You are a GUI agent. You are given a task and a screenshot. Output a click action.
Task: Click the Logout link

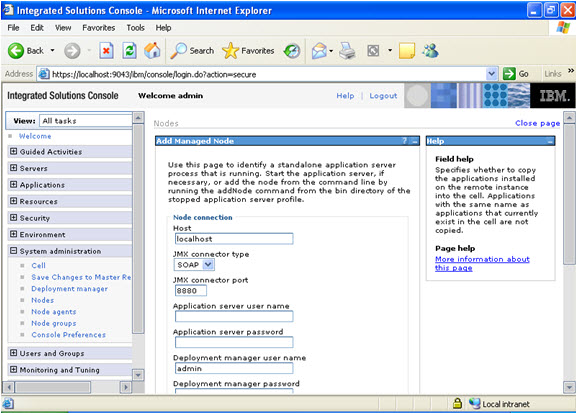383,96
